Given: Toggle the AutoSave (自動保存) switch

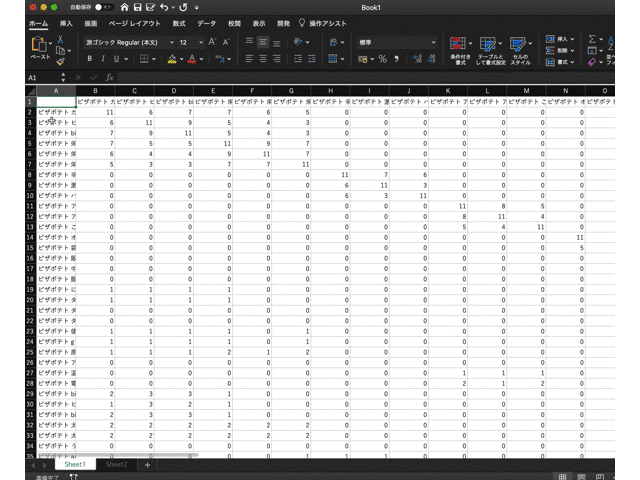Looking at the screenshot, I should 102,7.
